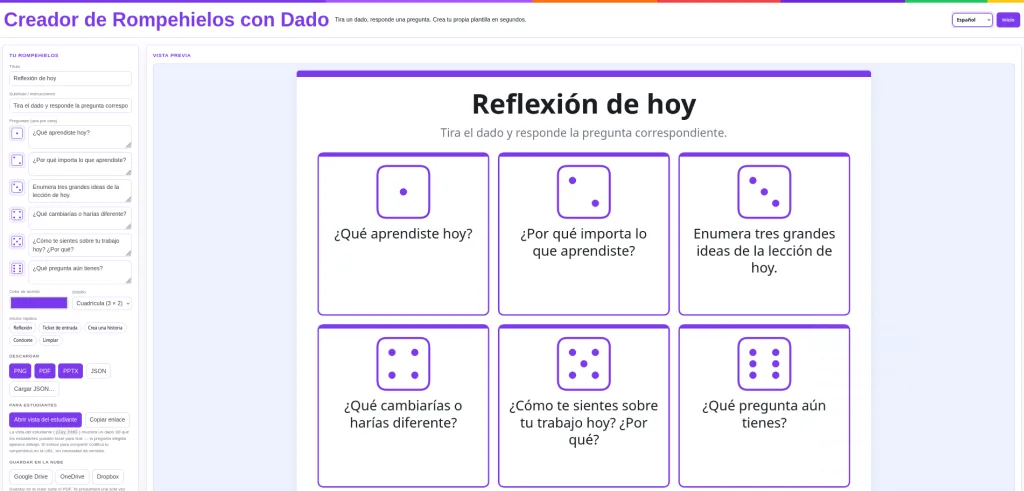Click the preview die showing four dots

click(x=403, y=364)
